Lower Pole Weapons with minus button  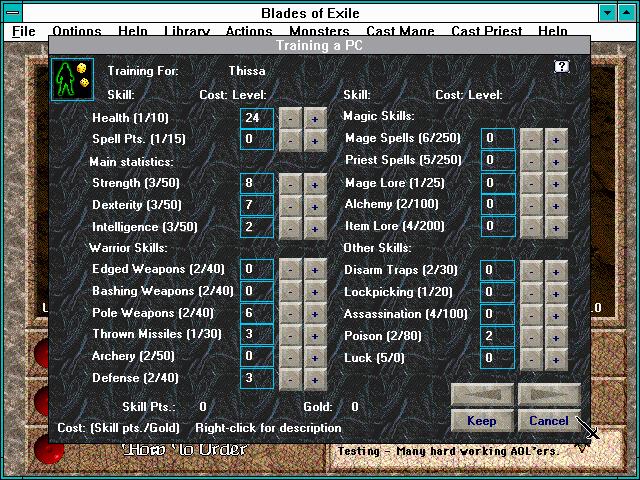coord(290,314)
